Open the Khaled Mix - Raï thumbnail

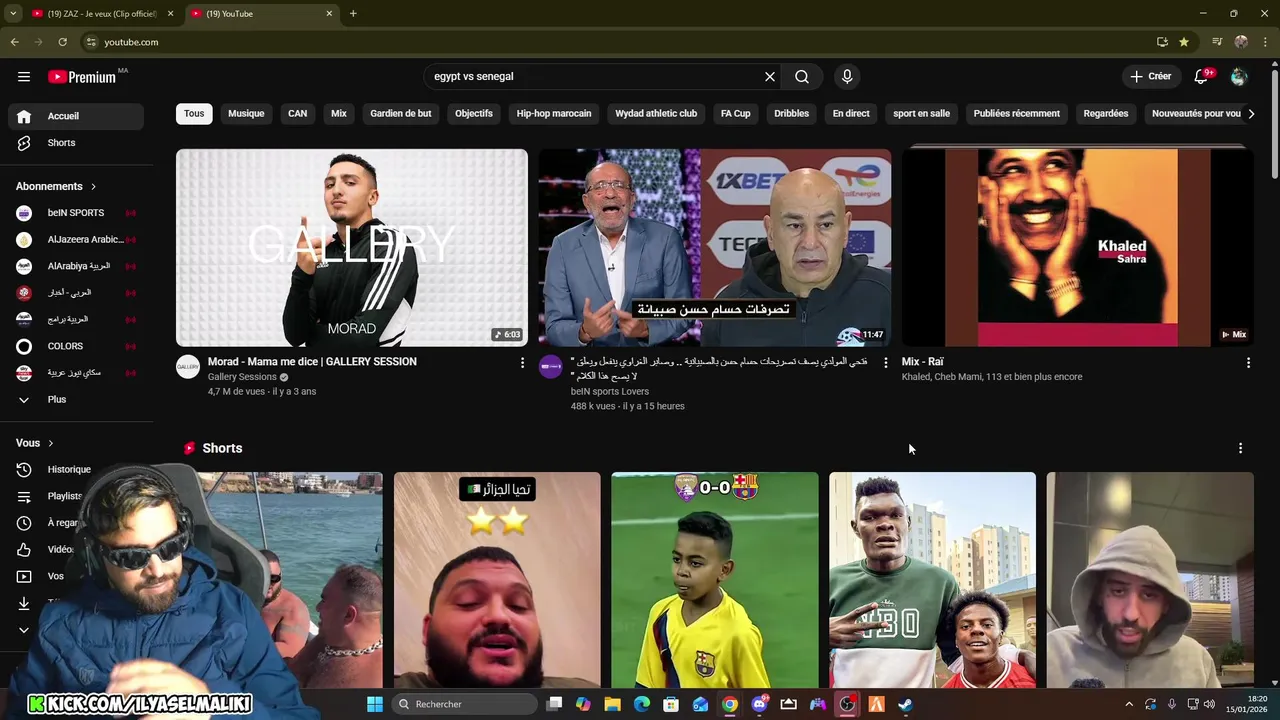click(1078, 248)
